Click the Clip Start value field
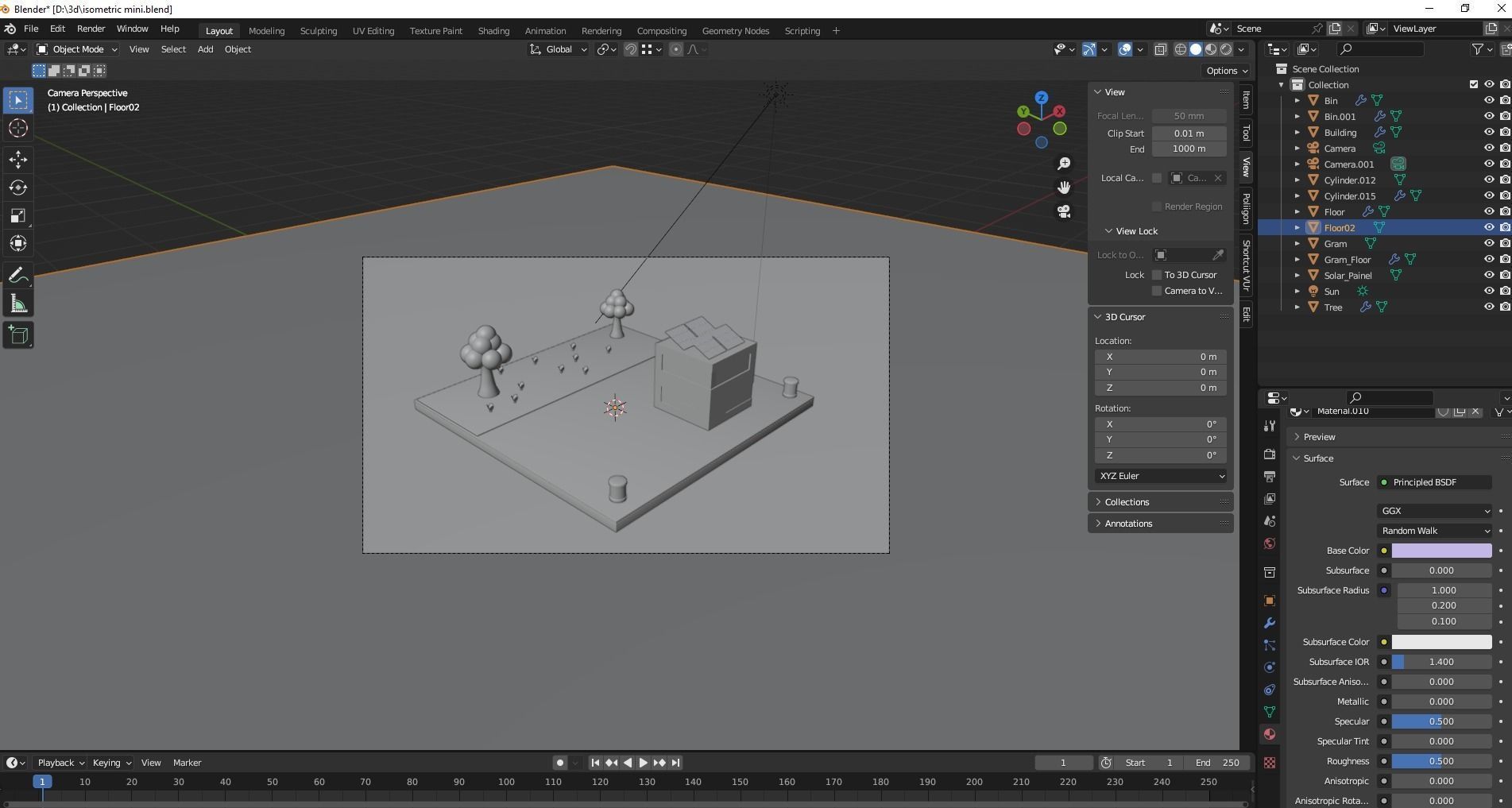This screenshot has width=1512, height=808. click(1189, 133)
